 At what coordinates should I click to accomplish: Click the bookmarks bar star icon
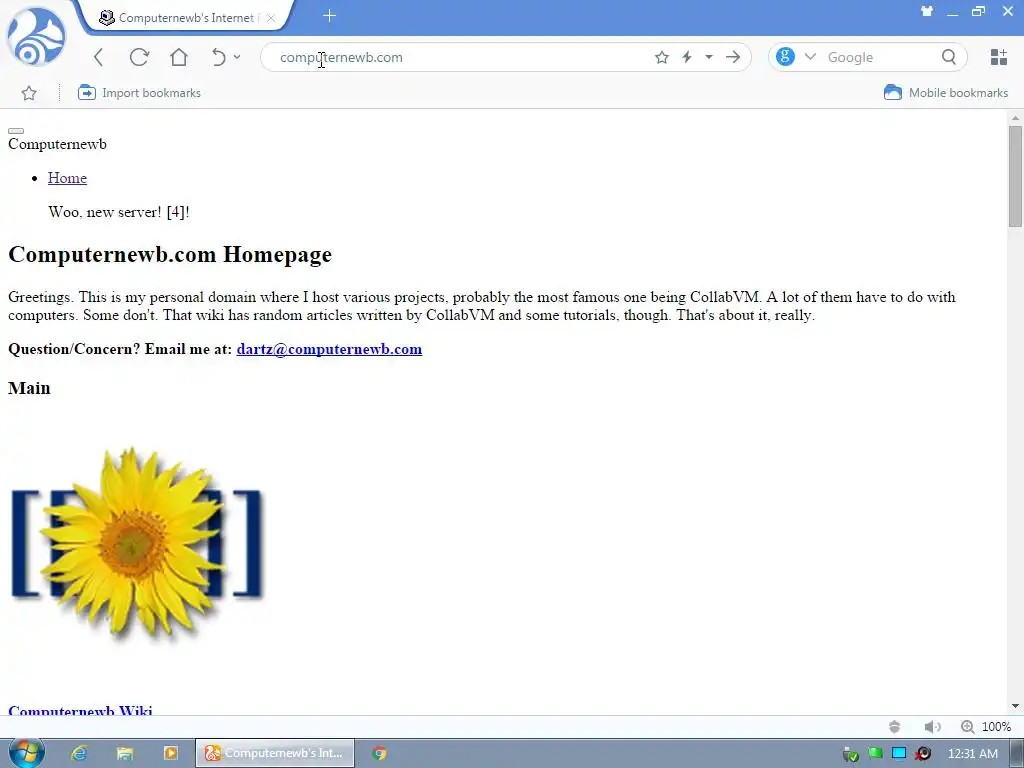tap(29, 93)
